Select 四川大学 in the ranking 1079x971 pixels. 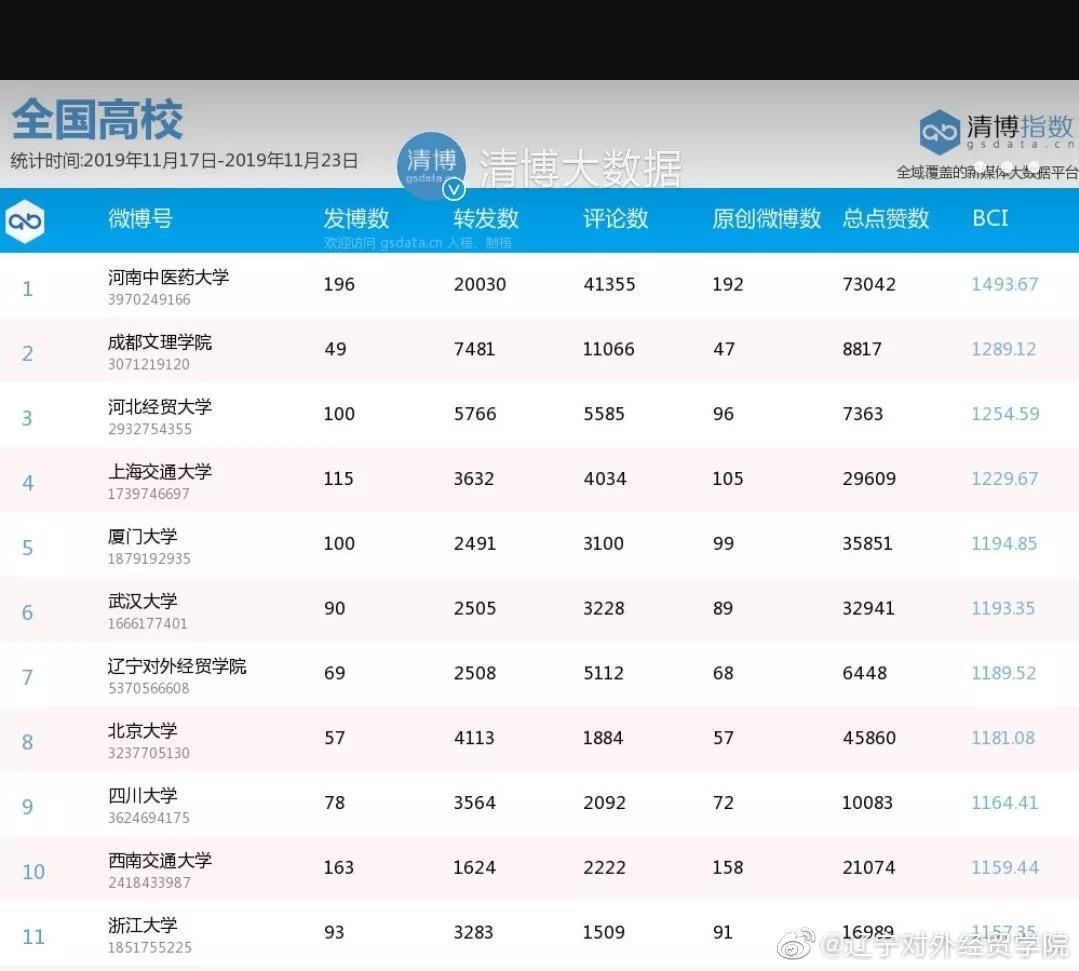coord(142,795)
